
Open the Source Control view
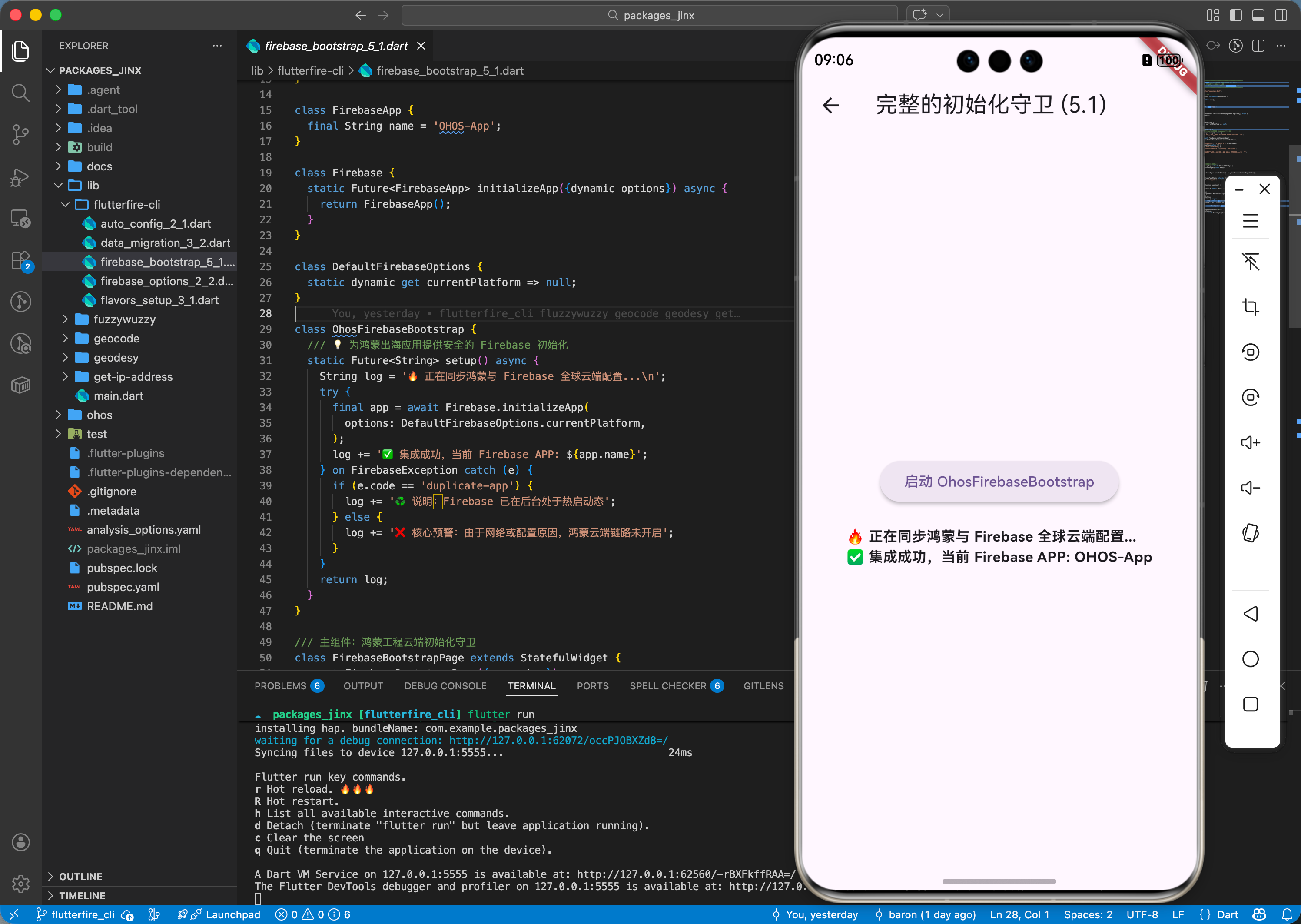click(20, 134)
